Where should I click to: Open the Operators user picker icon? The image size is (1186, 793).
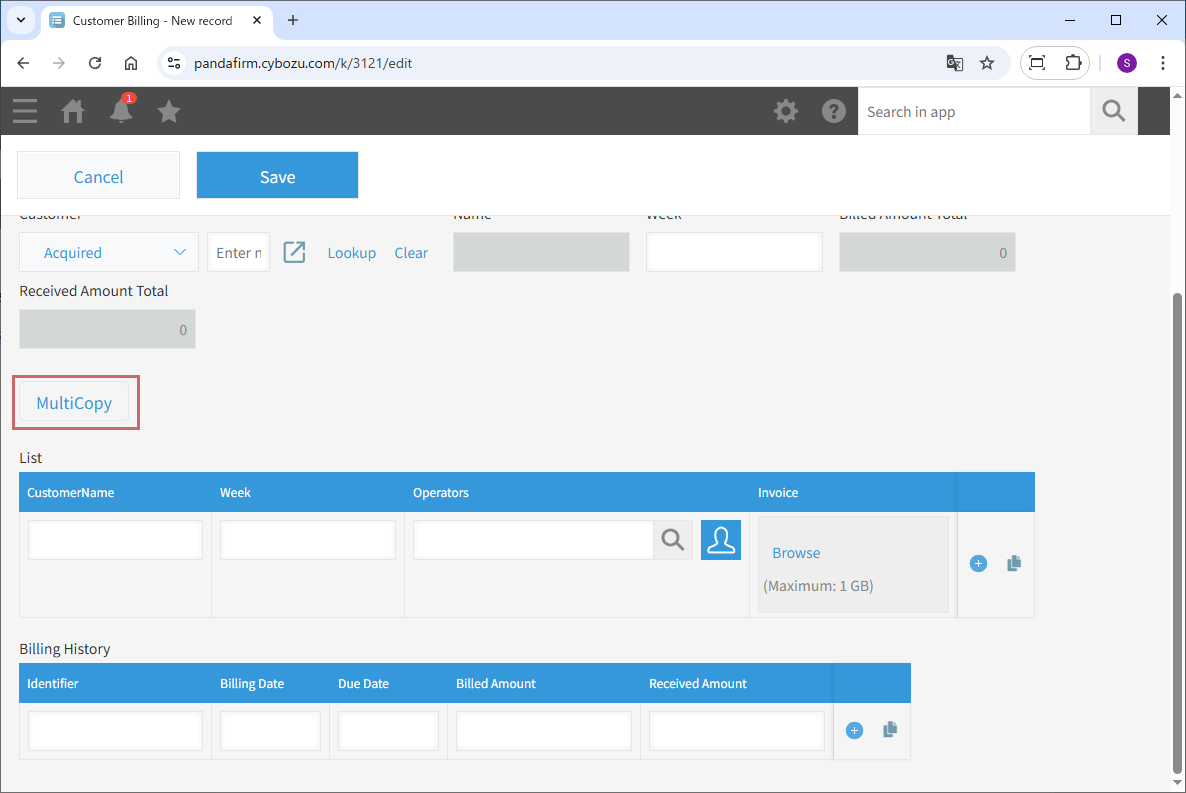(x=720, y=540)
